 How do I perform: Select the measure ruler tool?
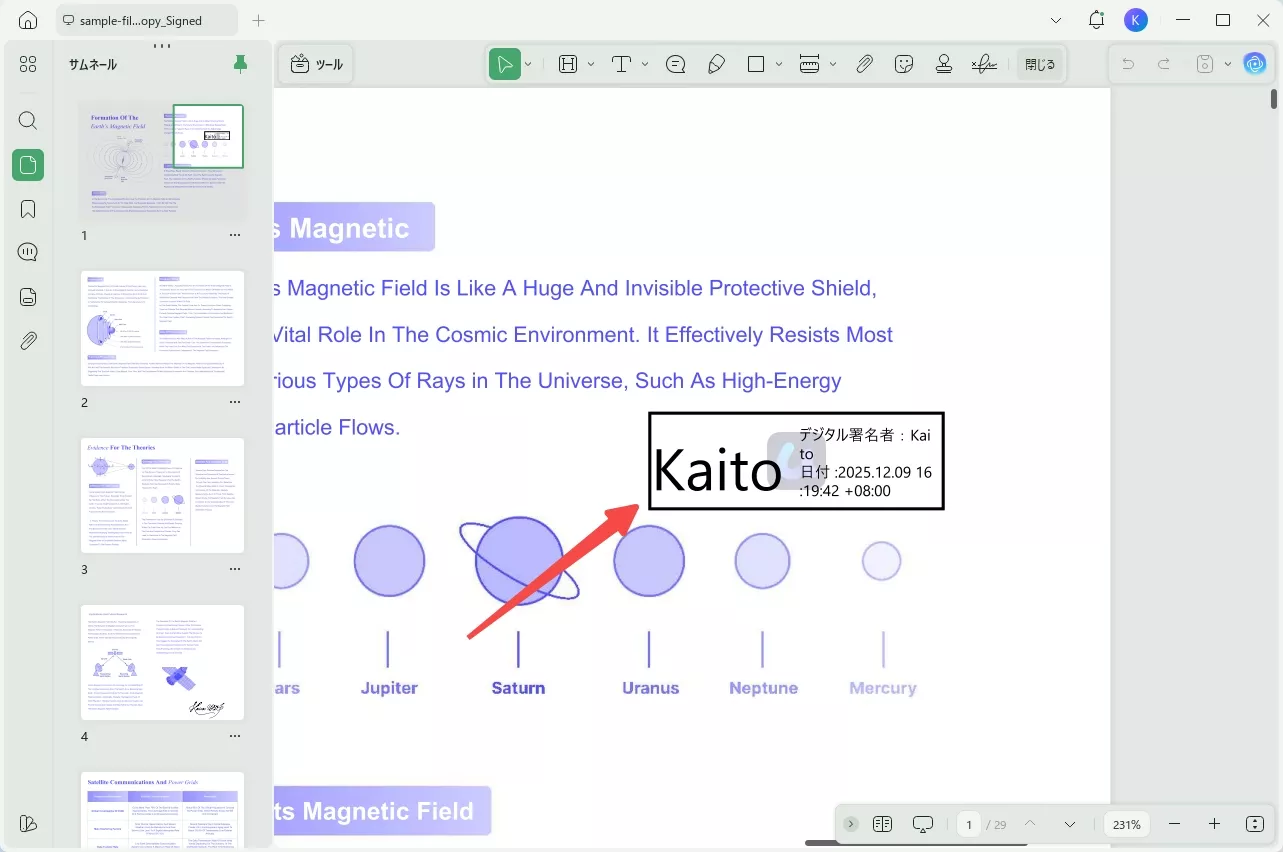pyautogui.click(x=810, y=64)
